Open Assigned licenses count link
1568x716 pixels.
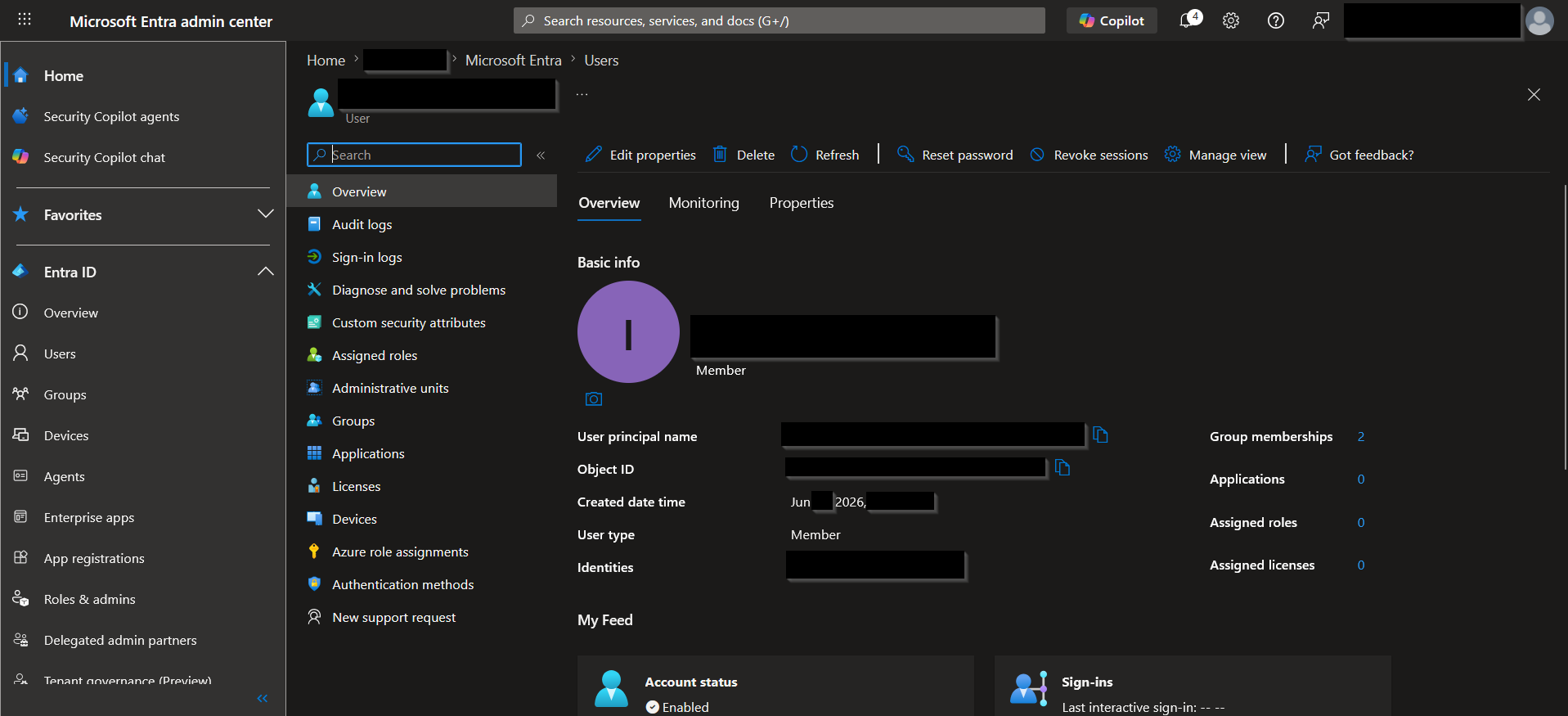[x=1361, y=565]
